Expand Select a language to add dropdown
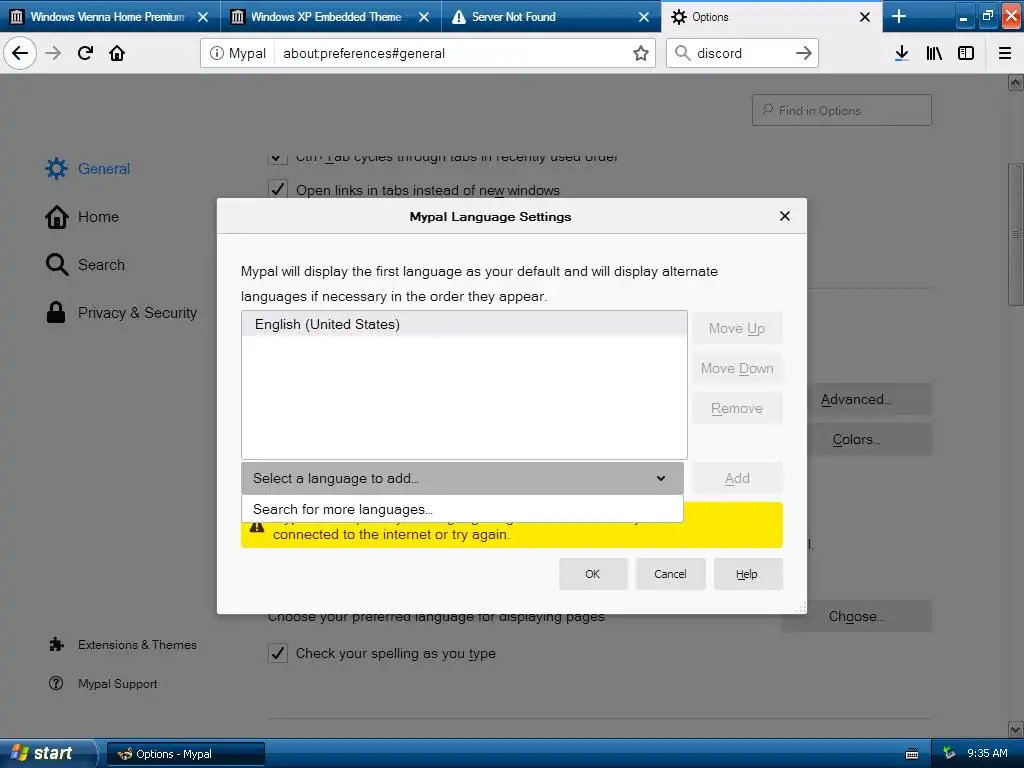 tap(462, 478)
